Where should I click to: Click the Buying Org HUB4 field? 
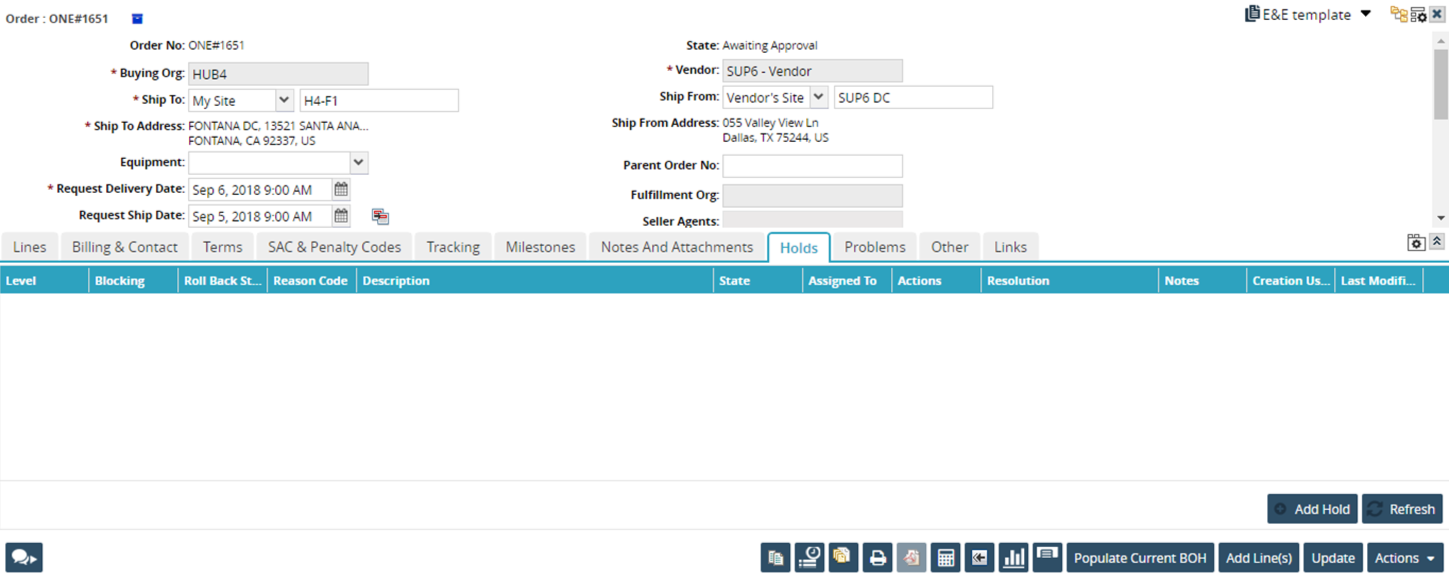point(278,74)
